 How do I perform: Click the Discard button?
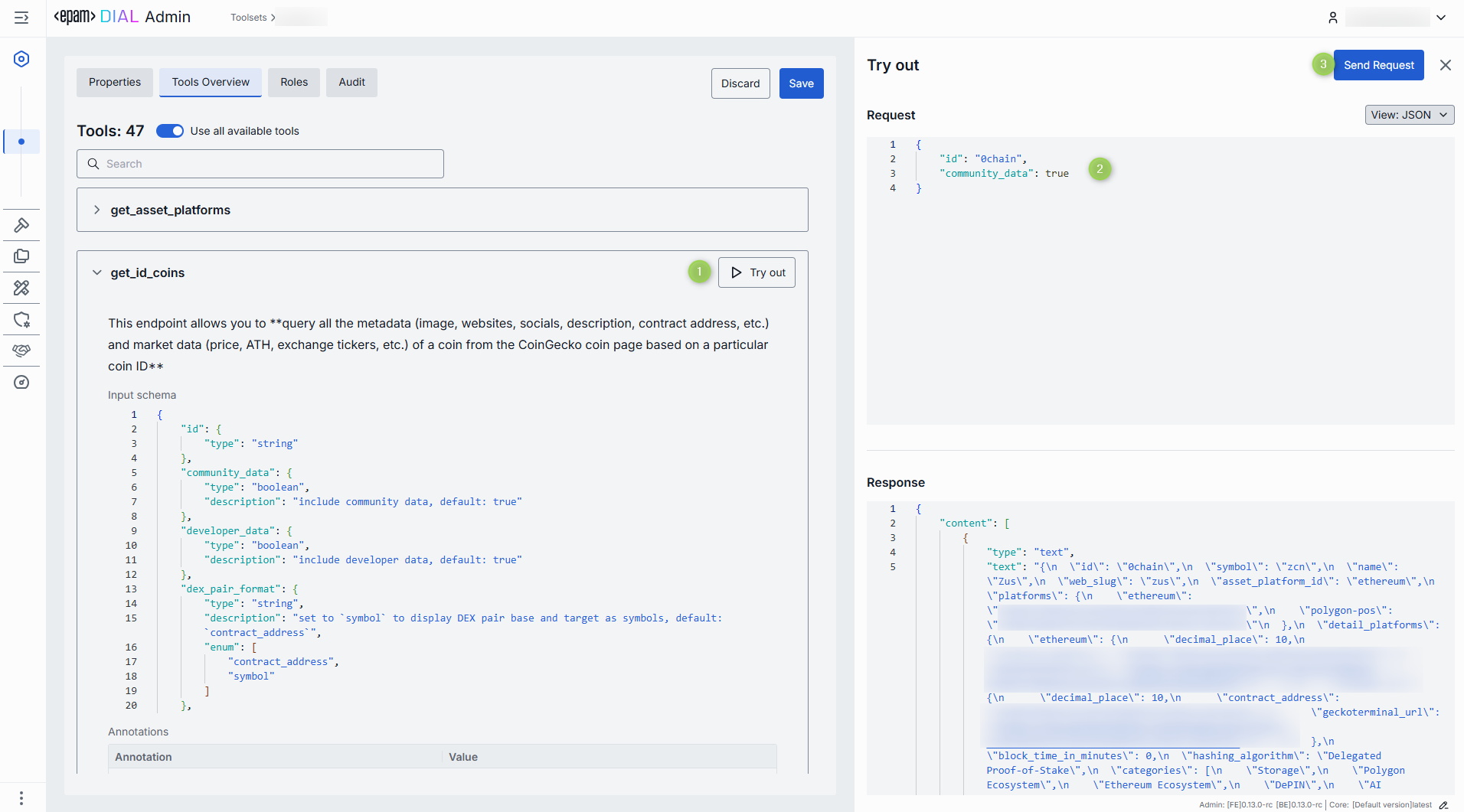click(740, 83)
